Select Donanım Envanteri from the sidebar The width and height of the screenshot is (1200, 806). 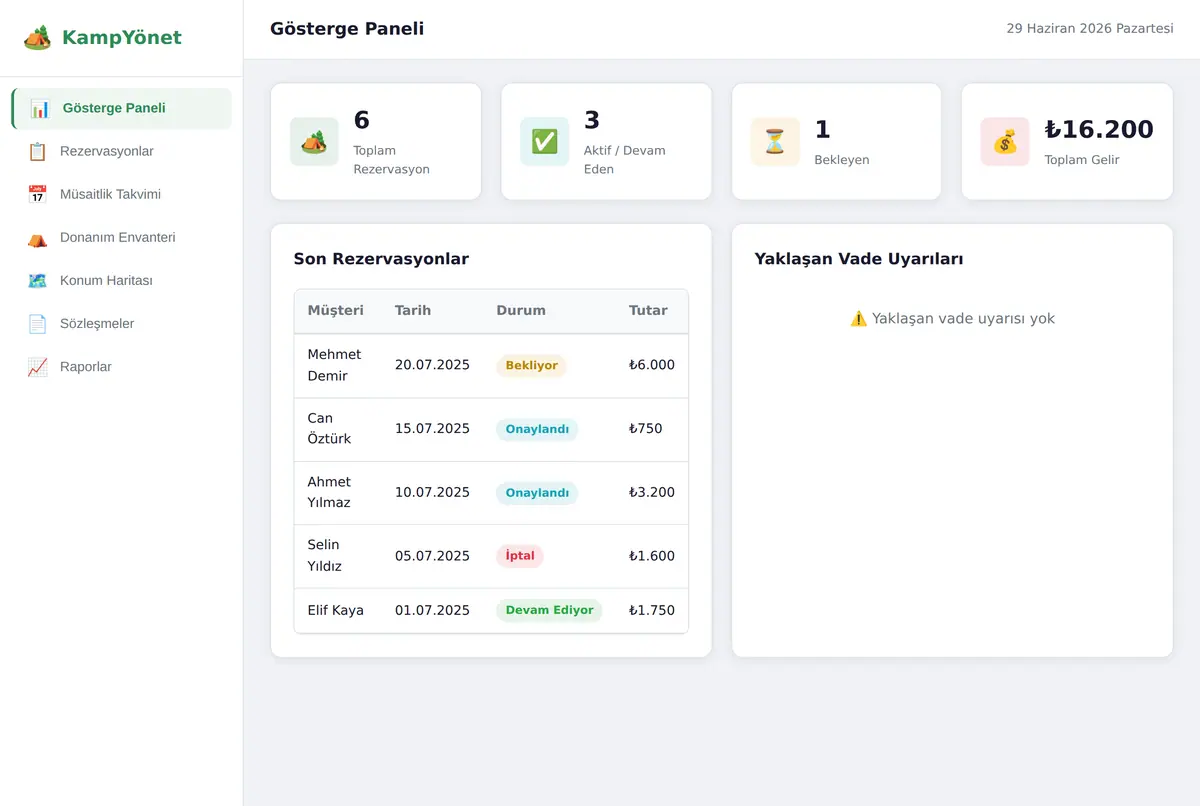click(121, 238)
